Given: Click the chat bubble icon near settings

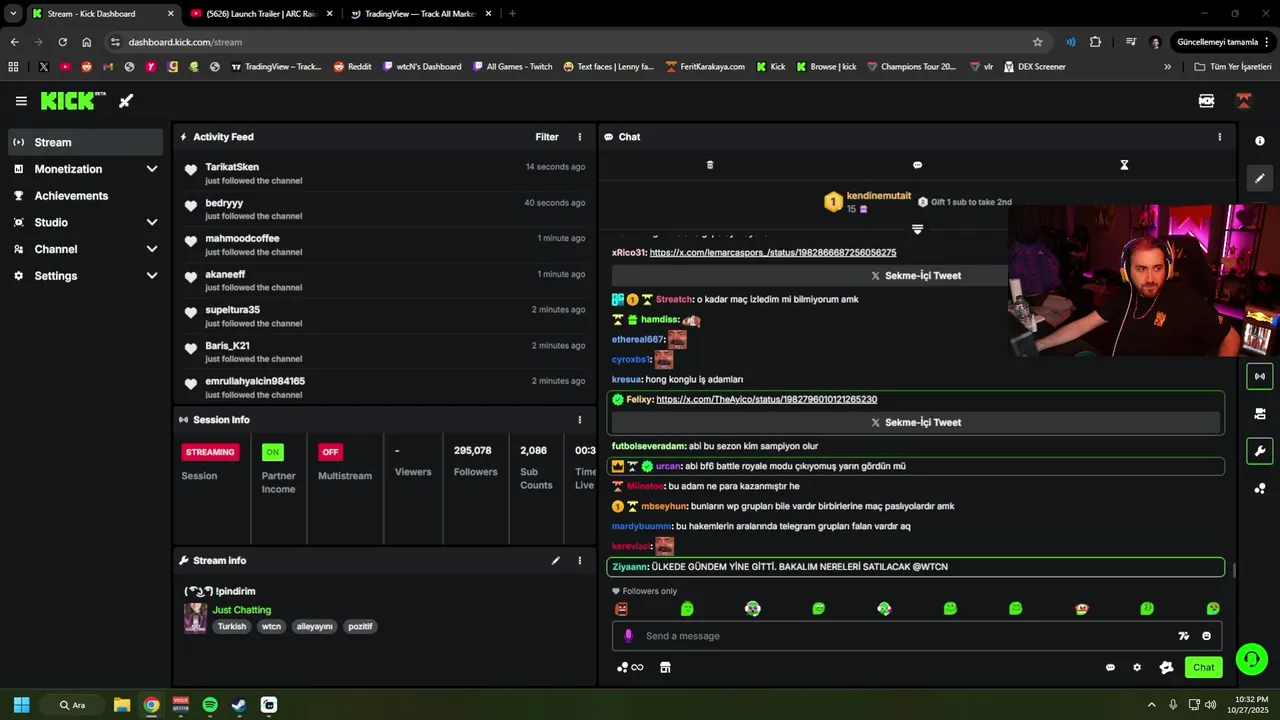Looking at the screenshot, I should point(1110,668).
